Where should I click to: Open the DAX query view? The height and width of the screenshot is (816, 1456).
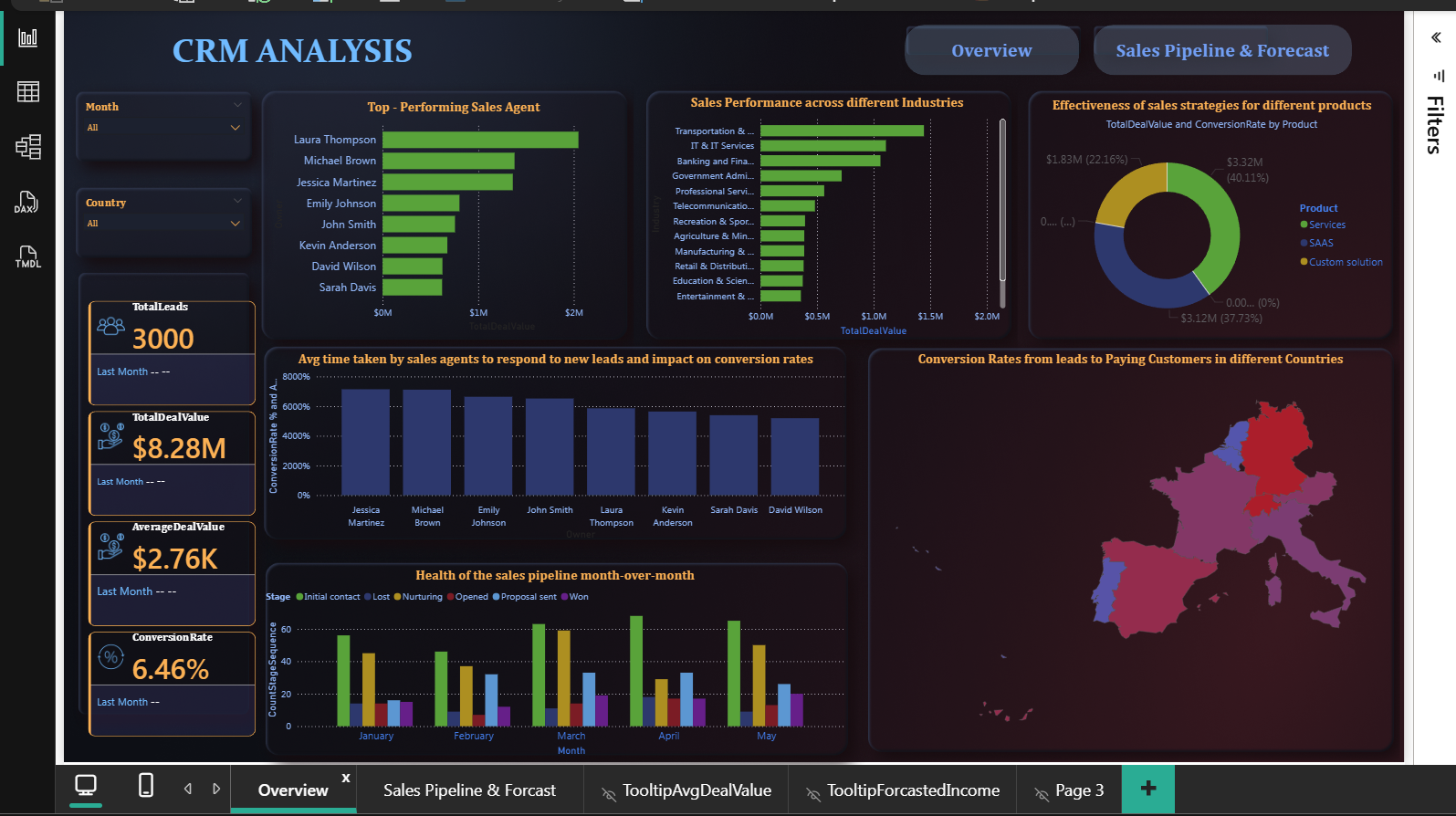26,203
